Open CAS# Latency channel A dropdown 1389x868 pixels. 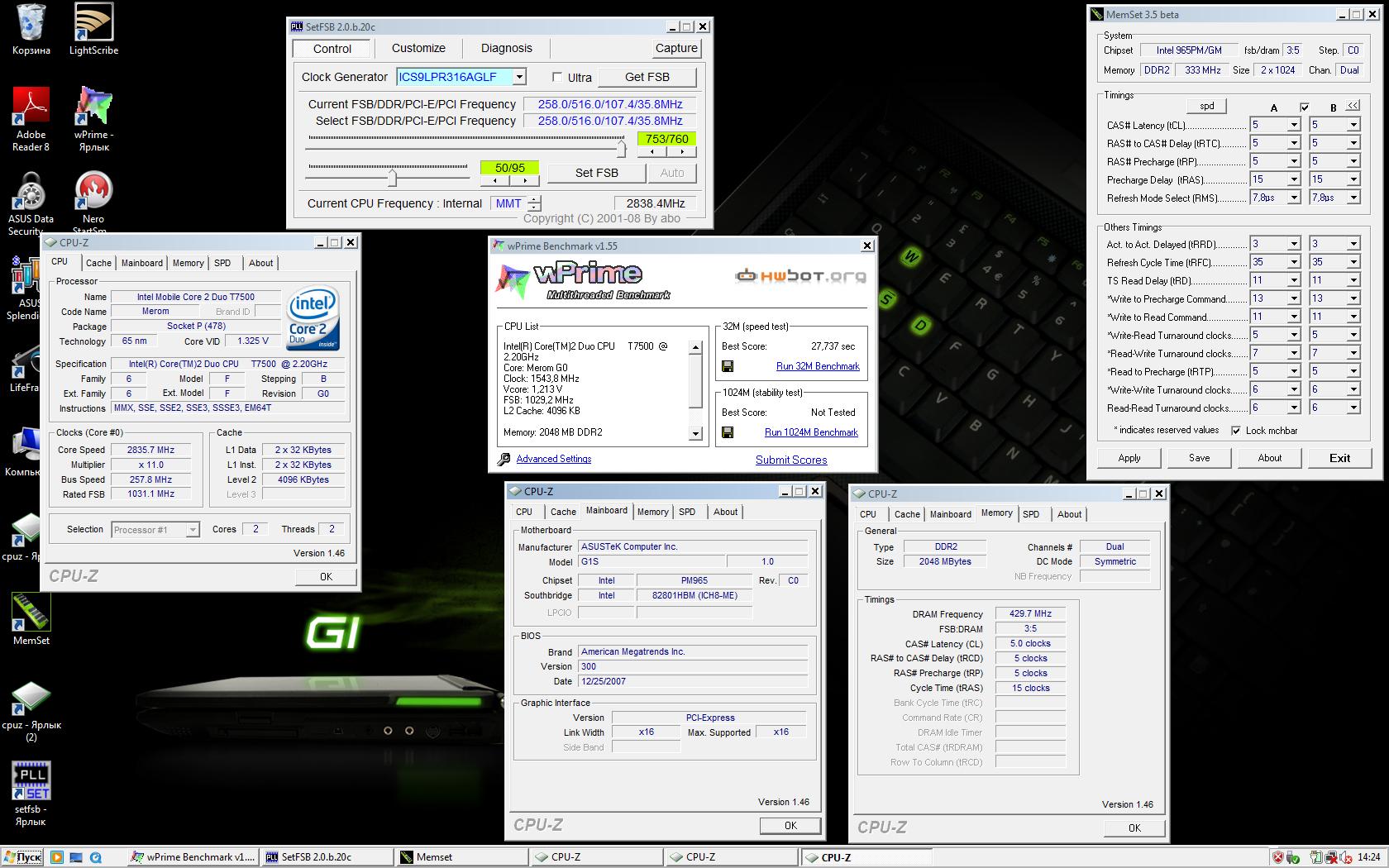[x=1294, y=125]
